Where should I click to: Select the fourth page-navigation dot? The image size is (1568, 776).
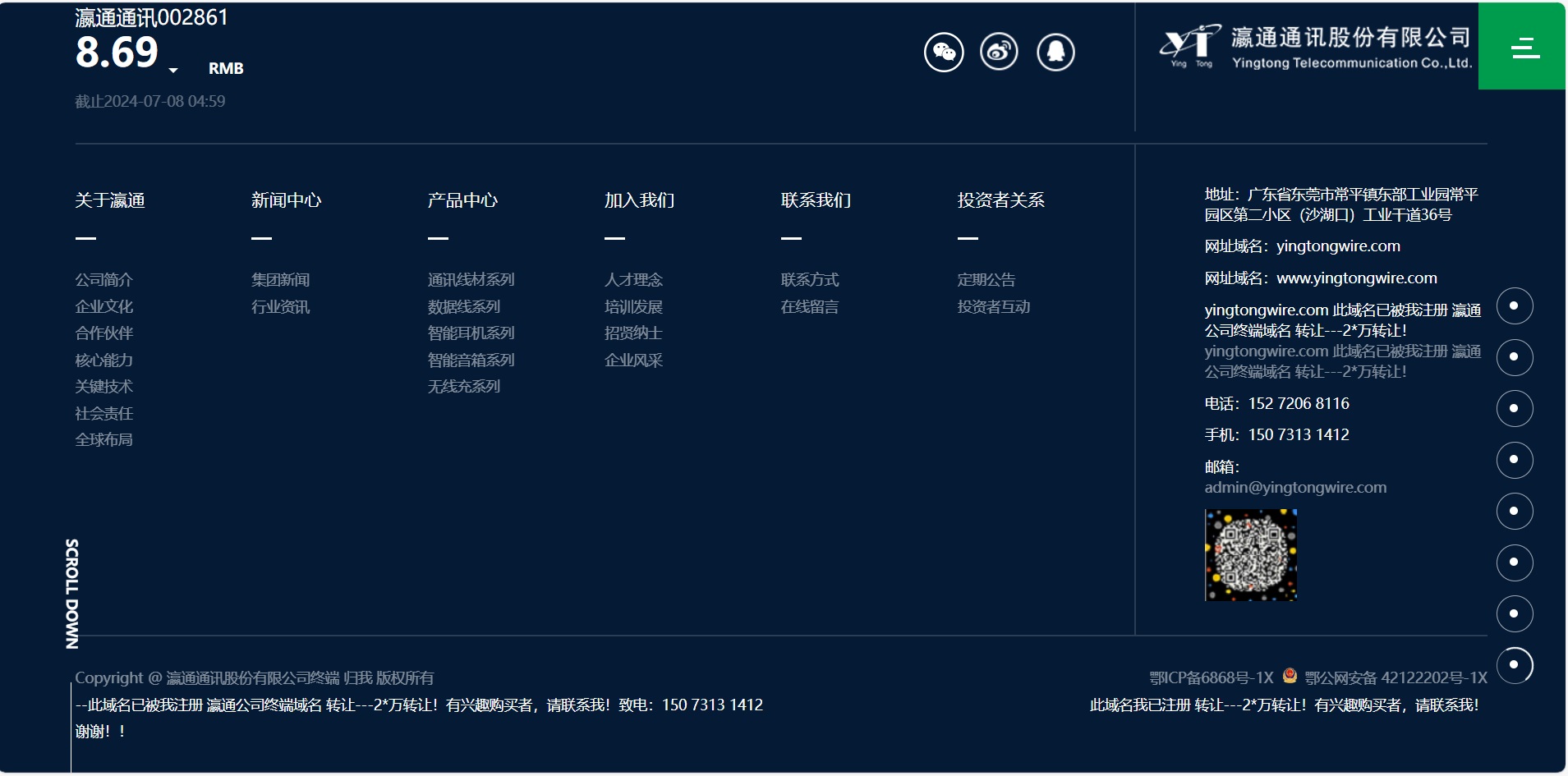coord(1515,460)
